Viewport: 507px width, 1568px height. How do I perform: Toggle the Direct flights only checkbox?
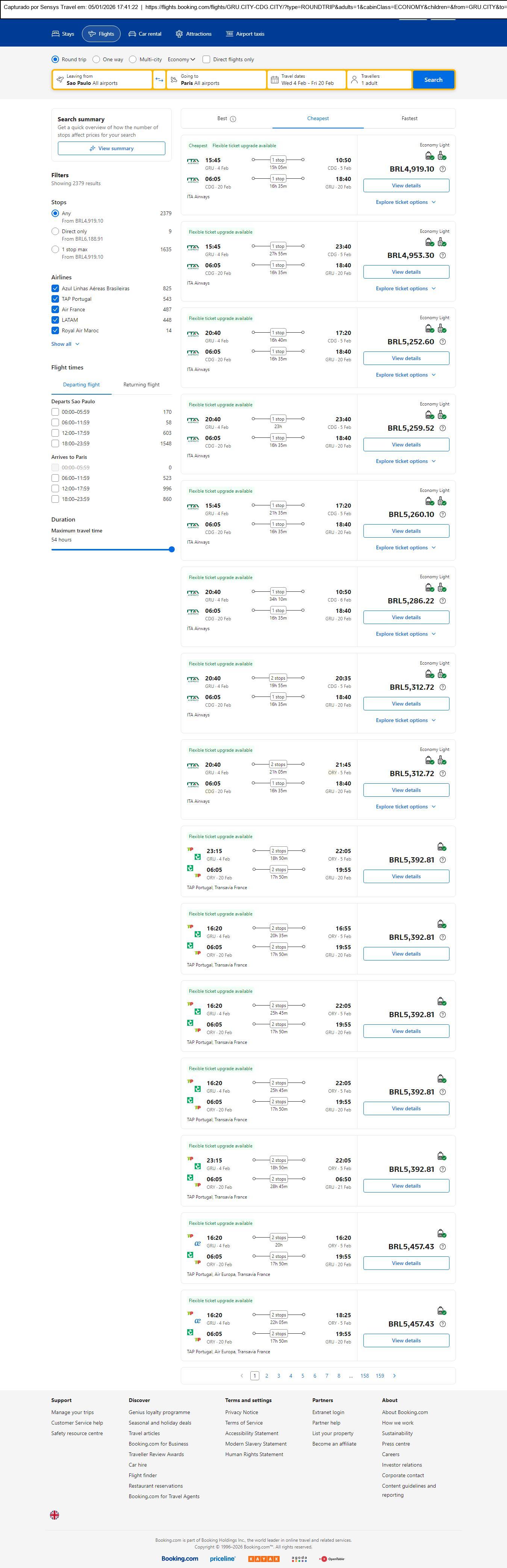coord(206,60)
